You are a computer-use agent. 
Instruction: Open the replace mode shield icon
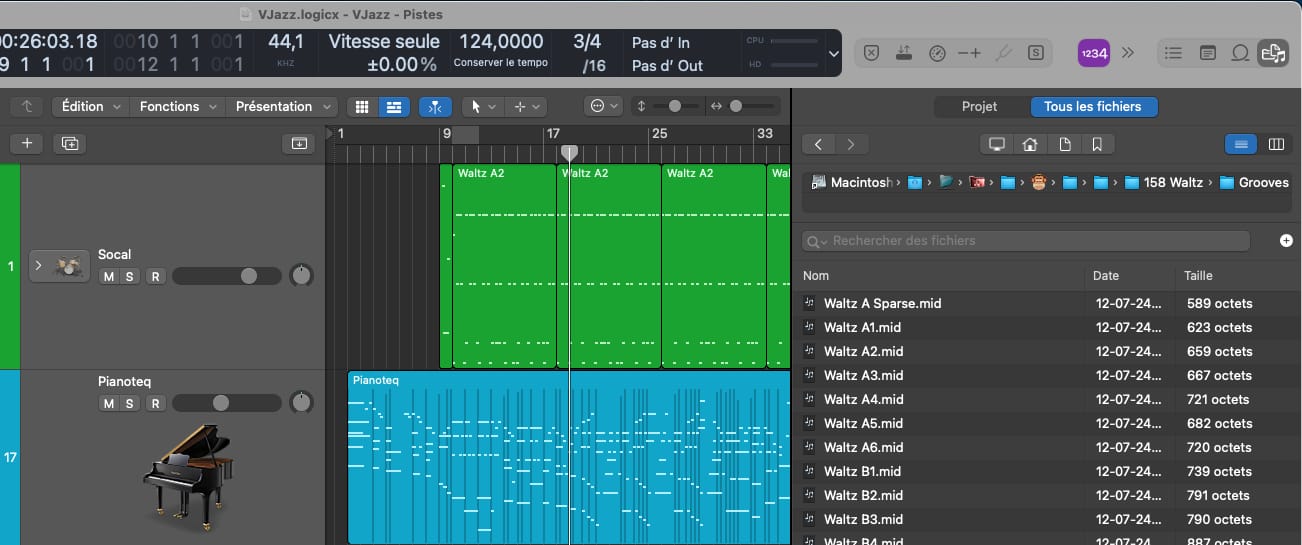point(871,53)
